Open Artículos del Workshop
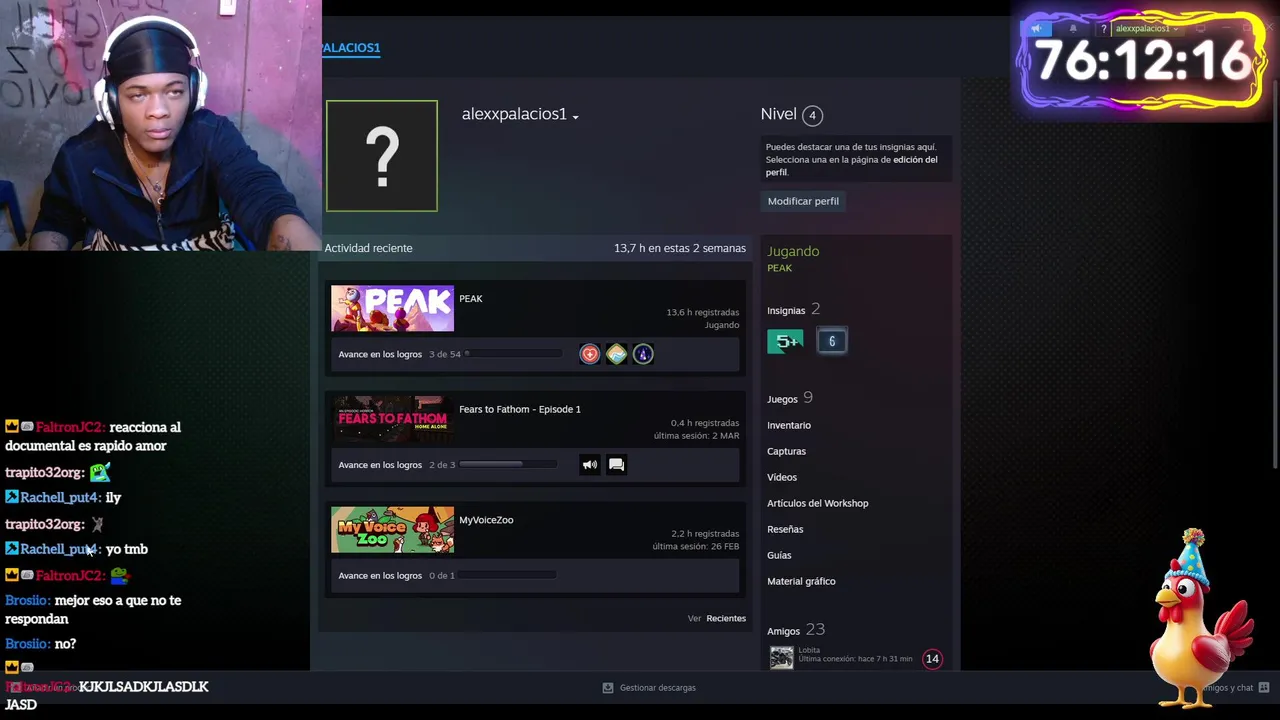Viewport: 1280px width, 720px height. click(818, 503)
